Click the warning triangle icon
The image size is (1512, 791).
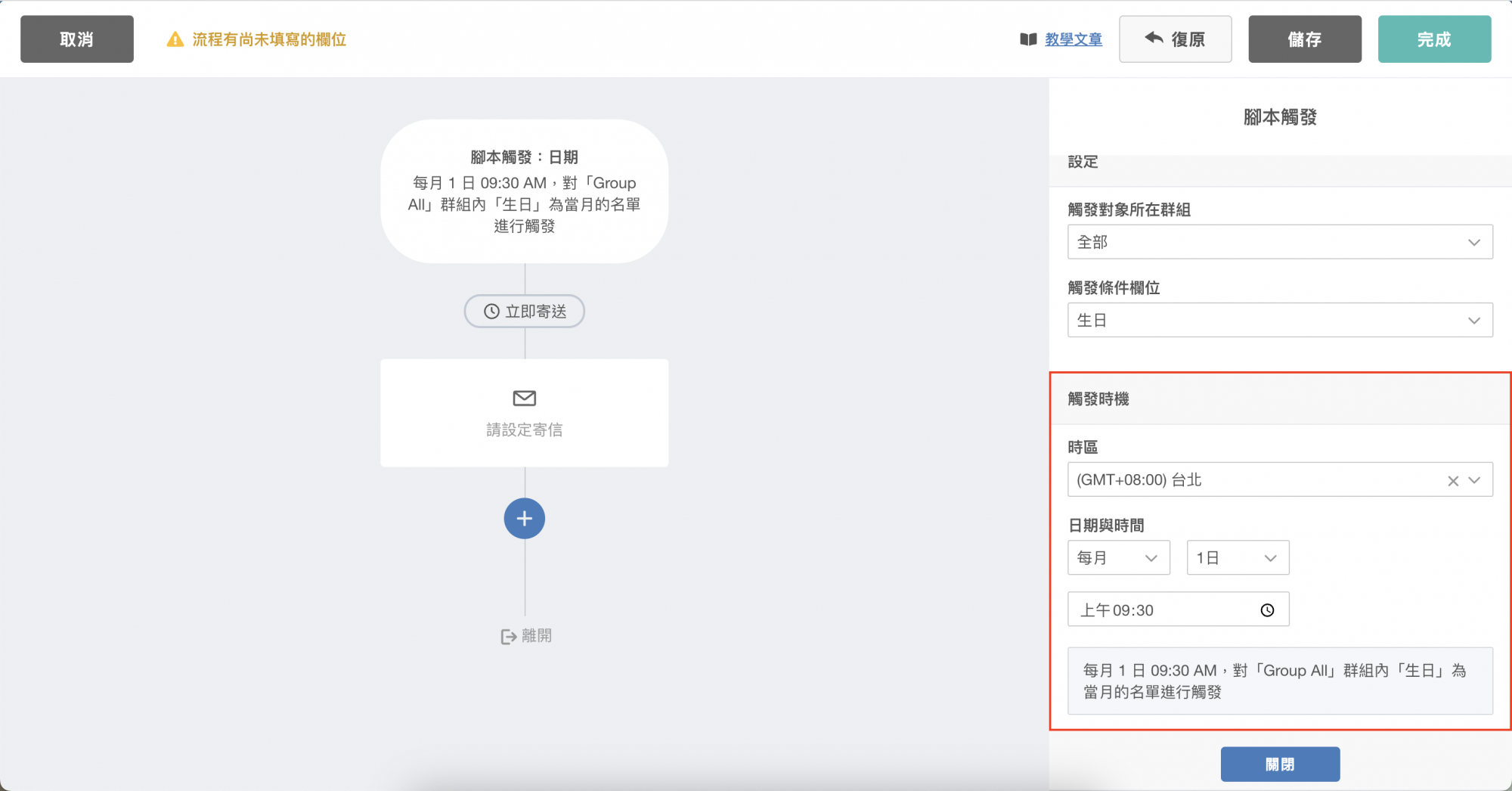click(175, 39)
